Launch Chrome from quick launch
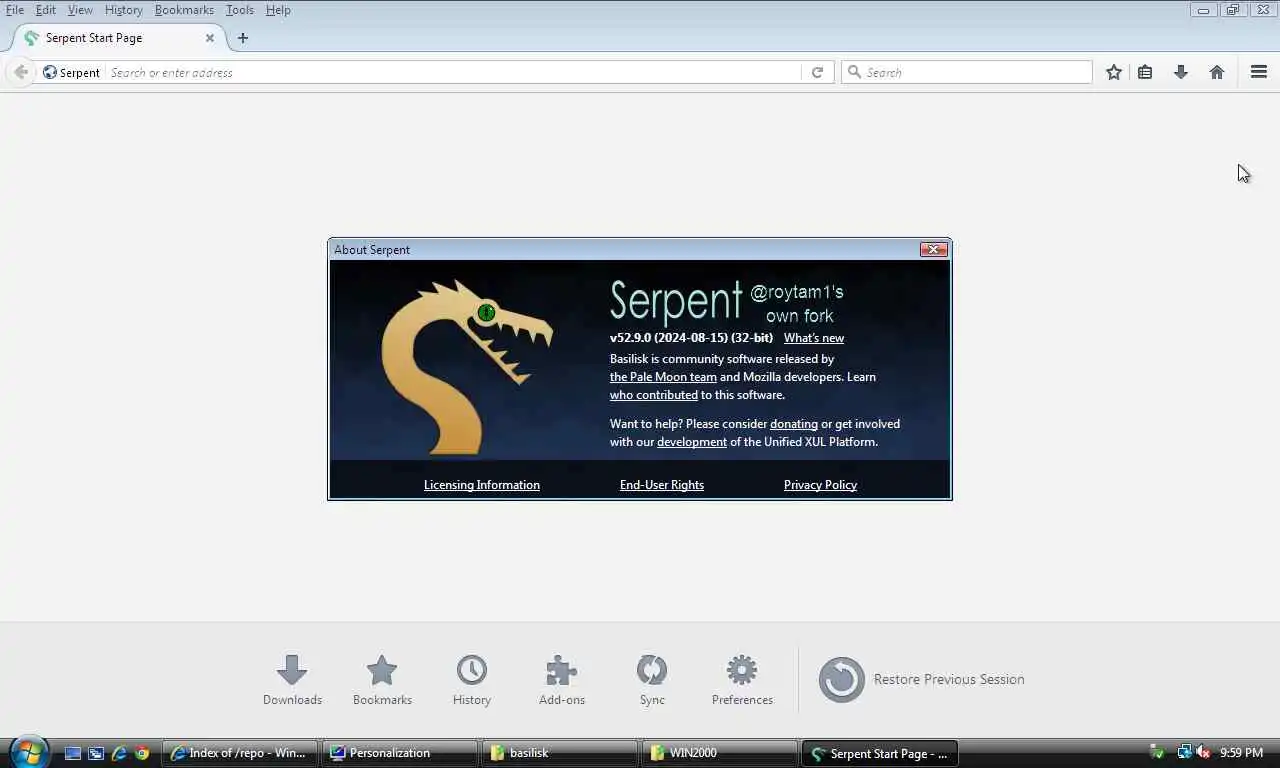Screen dimensions: 1280x768 tap(142, 753)
